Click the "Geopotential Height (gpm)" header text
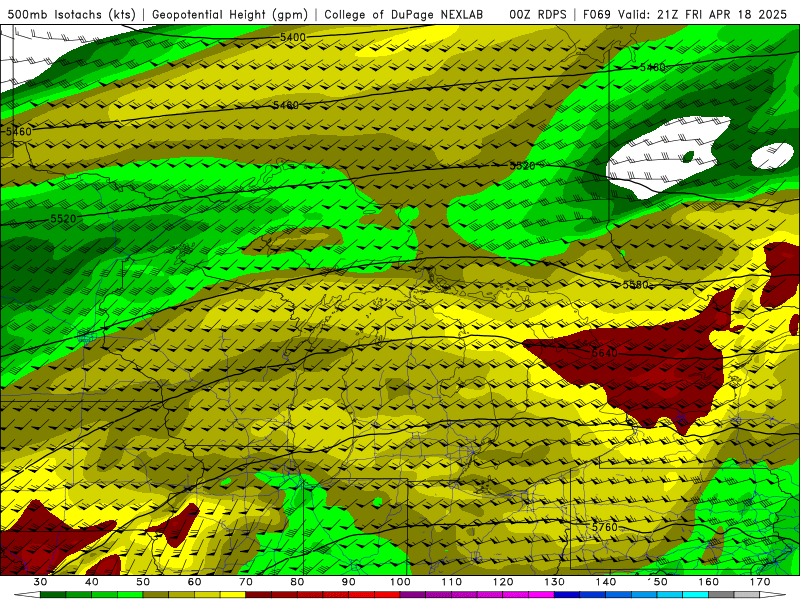 pyautogui.click(x=230, y=15)
